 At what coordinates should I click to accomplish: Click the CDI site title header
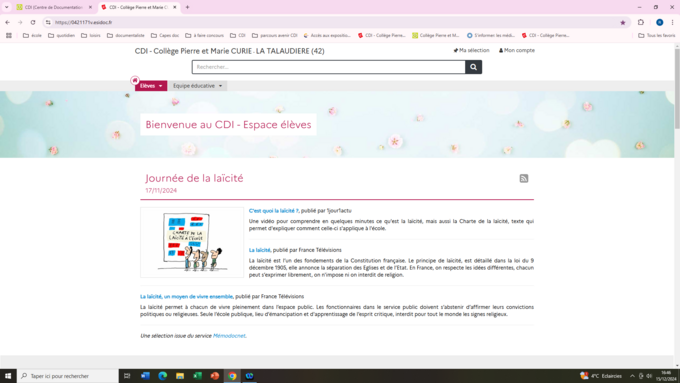(229, 51)
